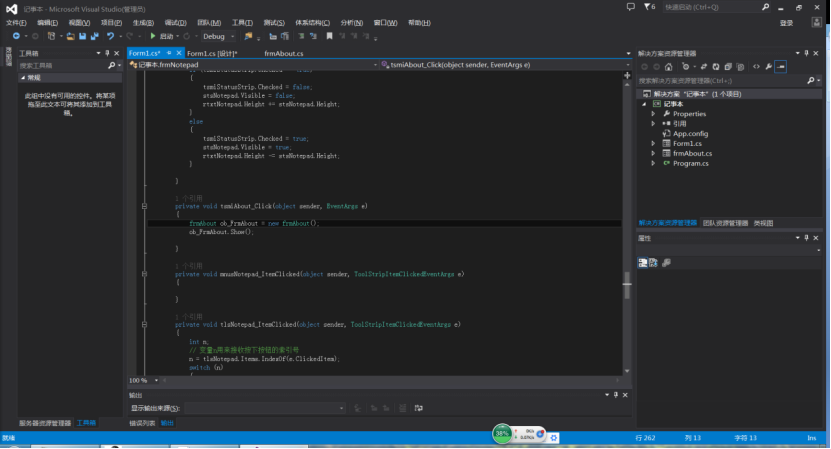The height and width of the screenshot is (449, 831).
Task: Expand the Form1.cs tree node
Action: coord(653,143)
